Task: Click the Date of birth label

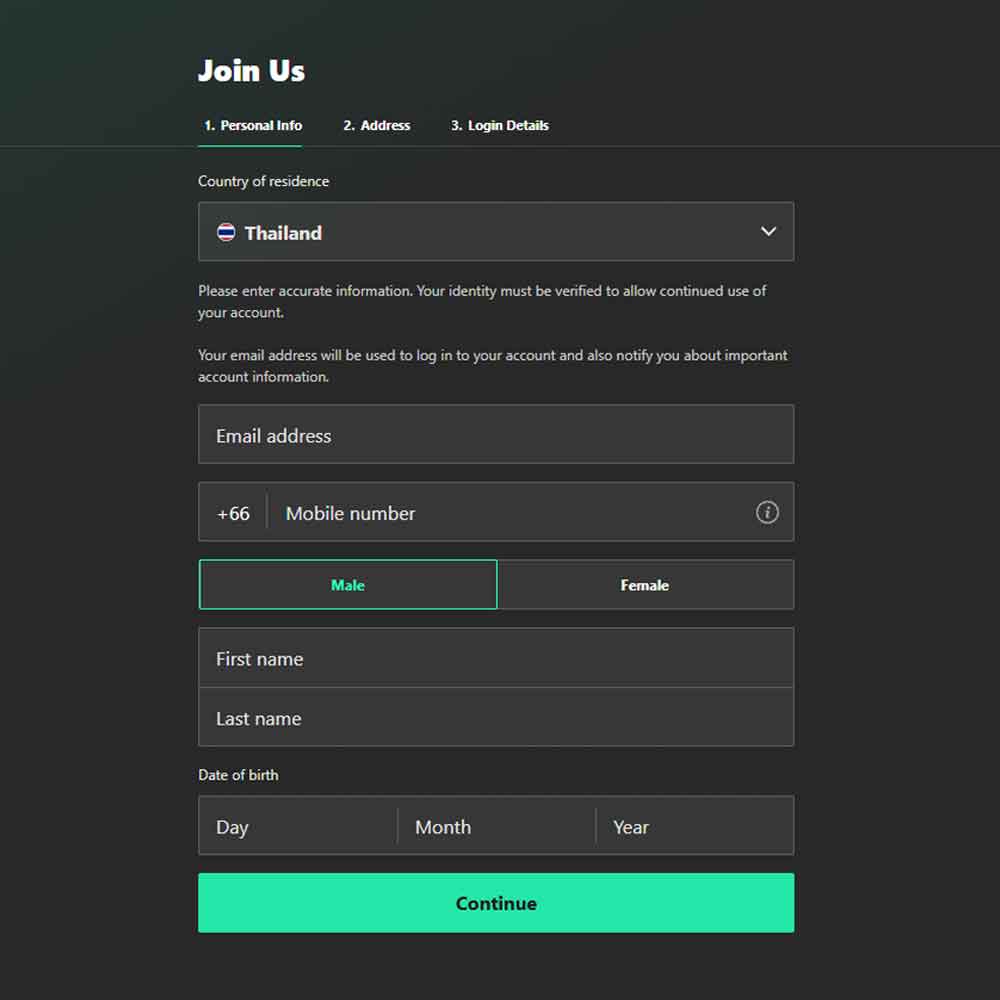Action: [x=238, y=775]
